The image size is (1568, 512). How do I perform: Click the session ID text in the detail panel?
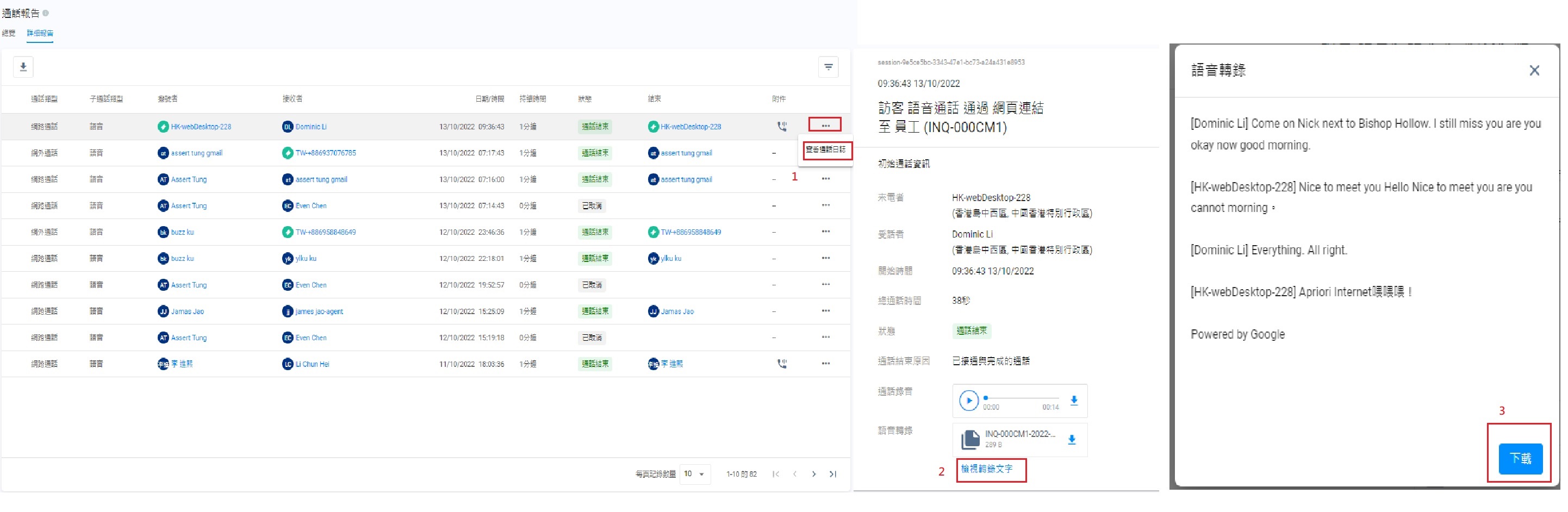click(951, 62)
